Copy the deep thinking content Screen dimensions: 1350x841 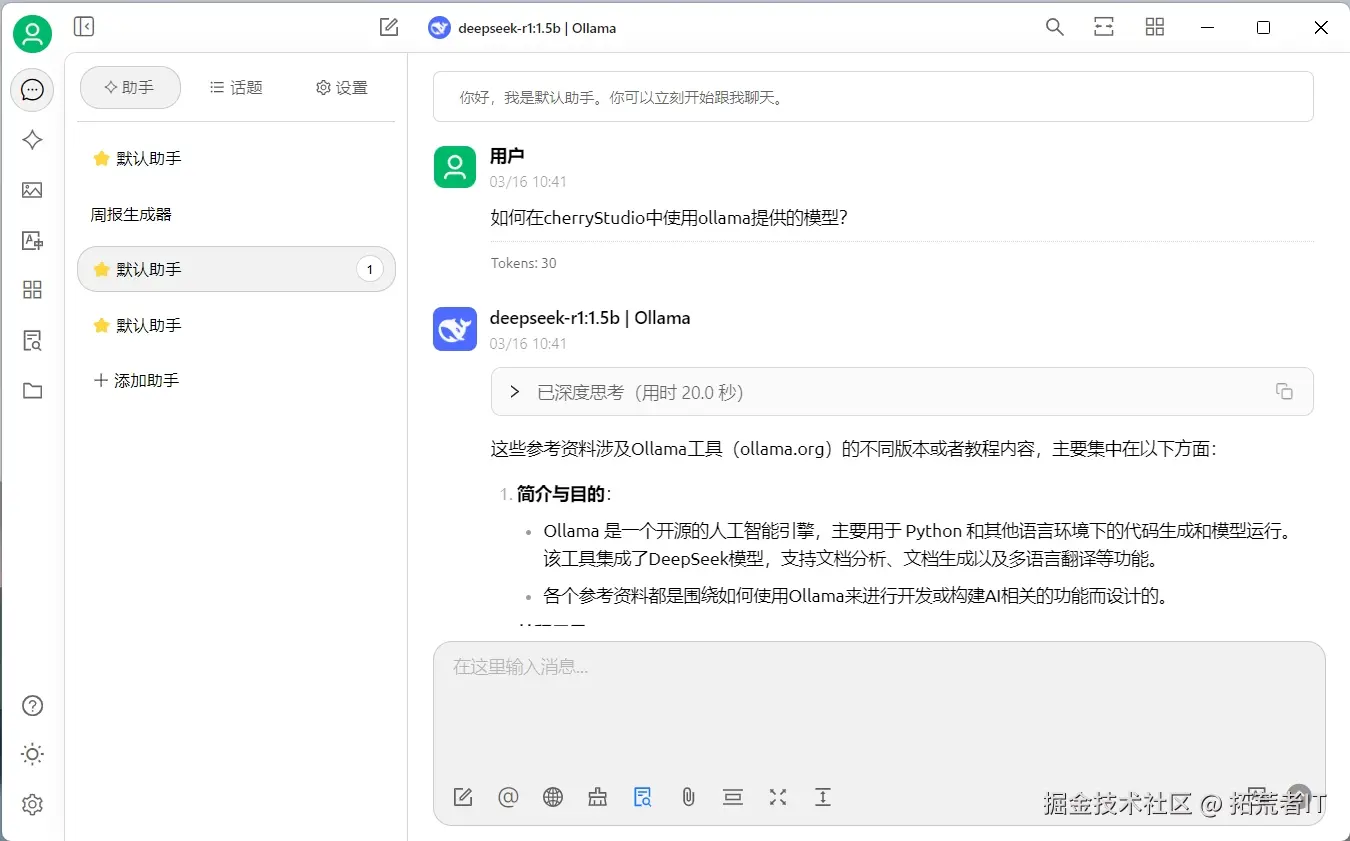coord(1284,391)
